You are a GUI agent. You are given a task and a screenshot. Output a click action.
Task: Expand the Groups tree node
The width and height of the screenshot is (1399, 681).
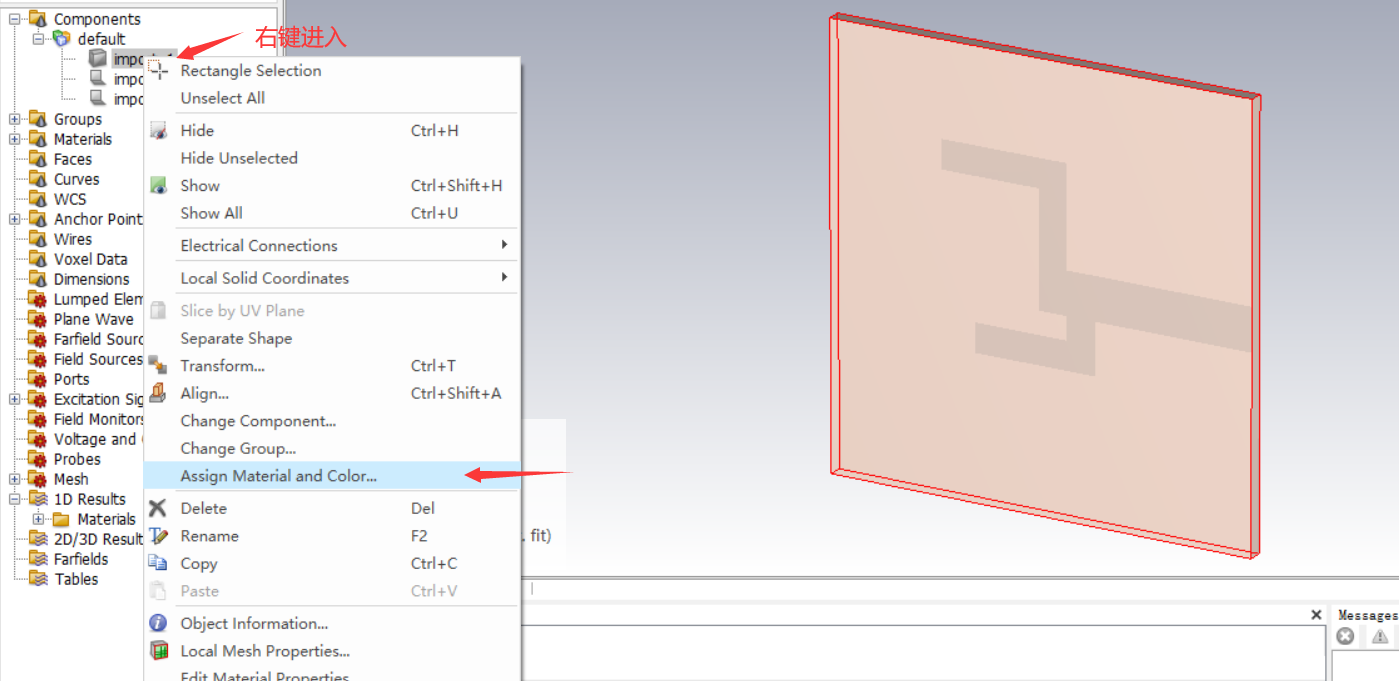15,119
